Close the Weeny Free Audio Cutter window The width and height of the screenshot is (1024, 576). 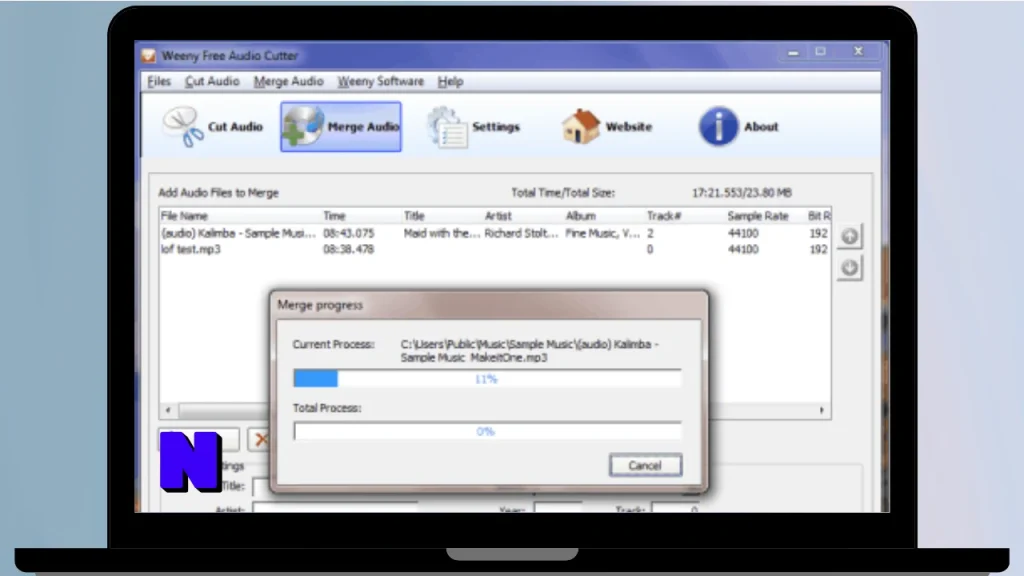click(859, 52)
